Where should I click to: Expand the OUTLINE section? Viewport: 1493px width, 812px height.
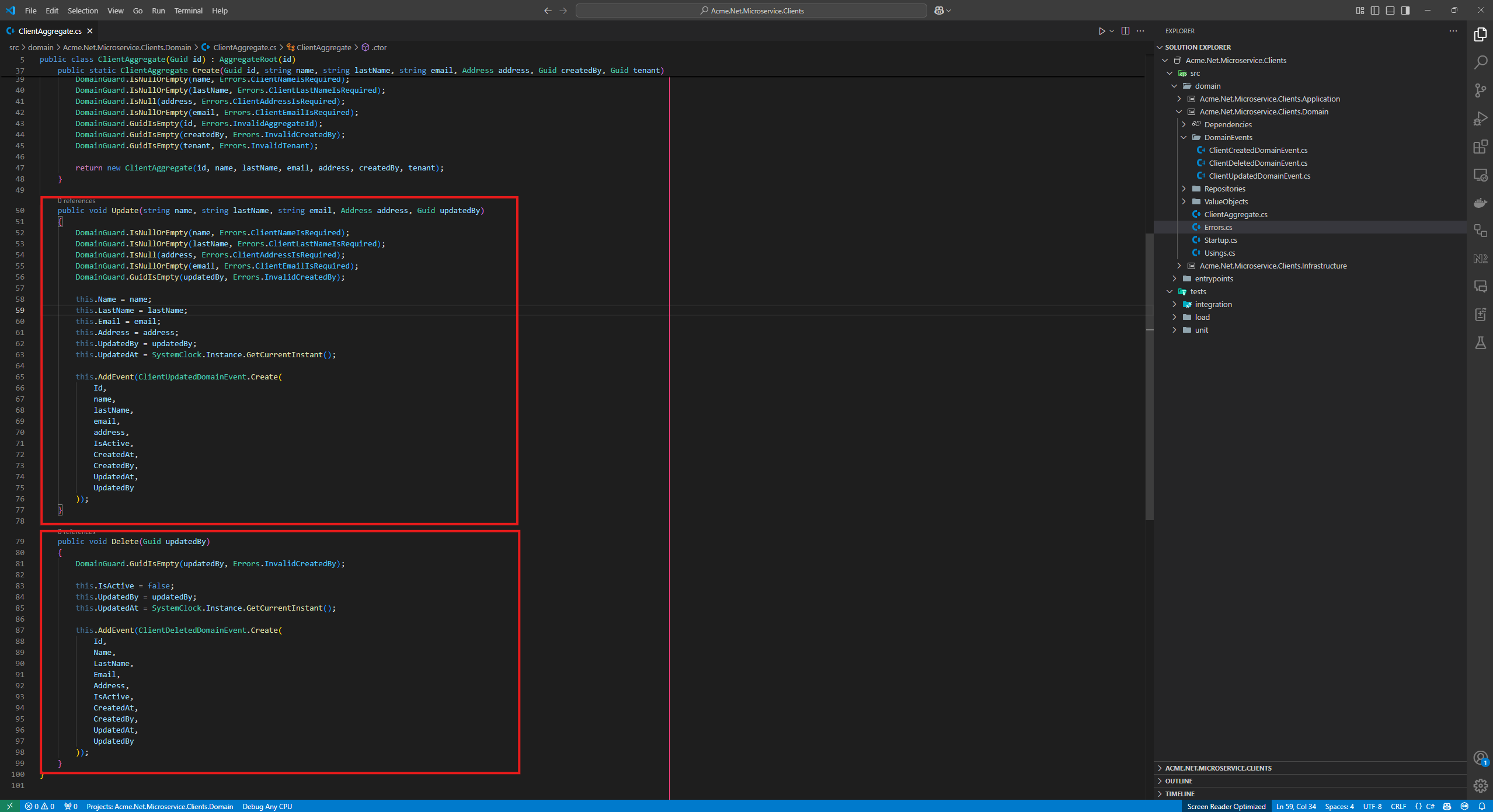[x=1310, y=781]
